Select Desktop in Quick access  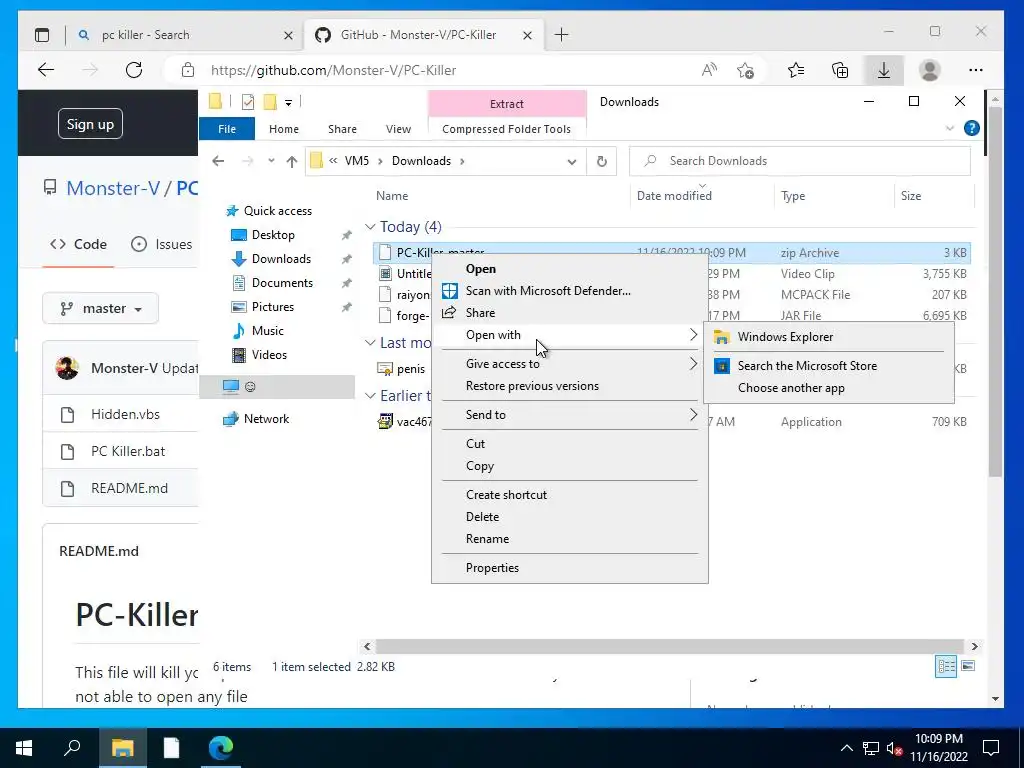[273, 234]
